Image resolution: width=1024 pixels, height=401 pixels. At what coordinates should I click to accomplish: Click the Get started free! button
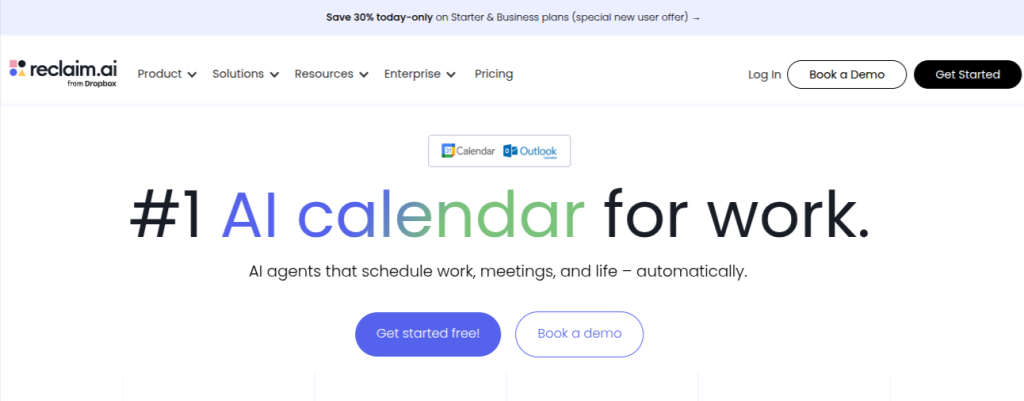428,334
